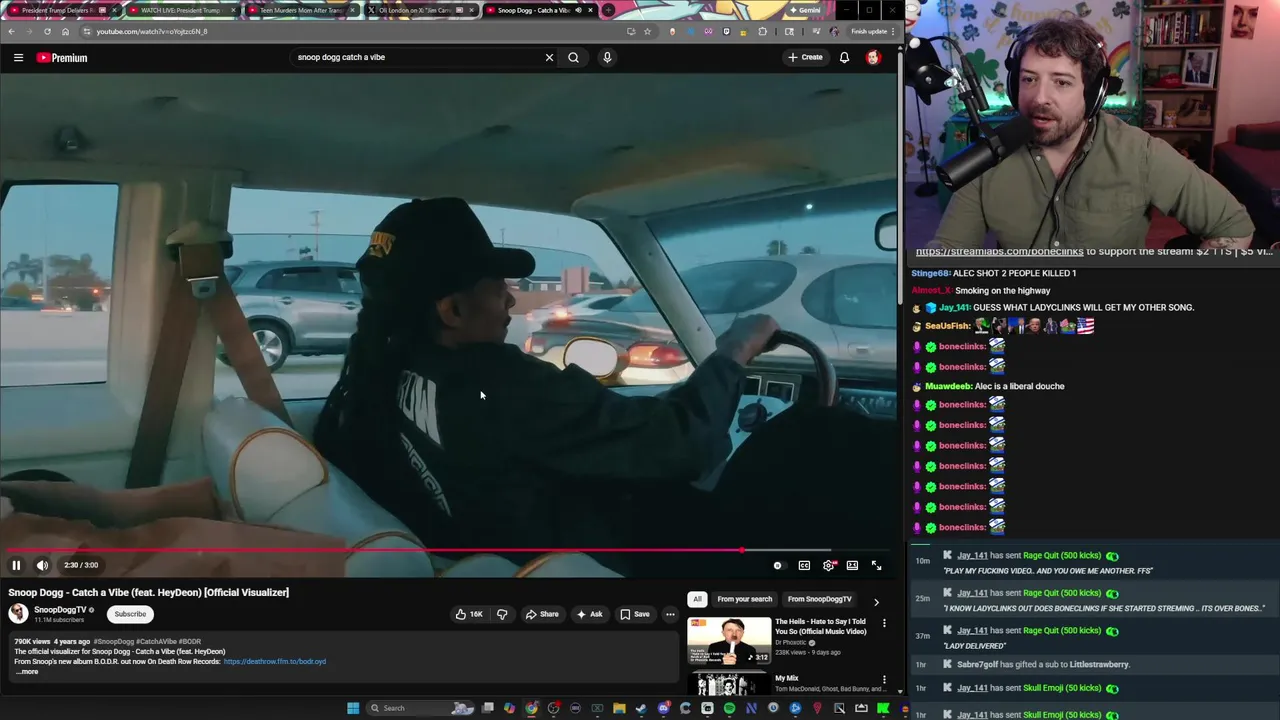Open options for My Mix
Image resolution: width=1280 pixels, height=720 pixels.
pos(884,680)
